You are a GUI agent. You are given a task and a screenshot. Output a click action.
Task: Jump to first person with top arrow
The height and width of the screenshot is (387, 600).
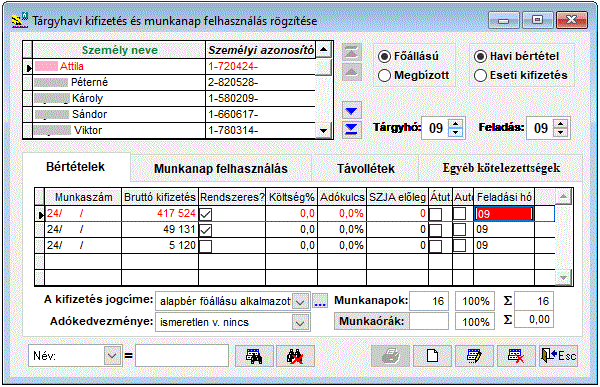[x=352, y=52]
